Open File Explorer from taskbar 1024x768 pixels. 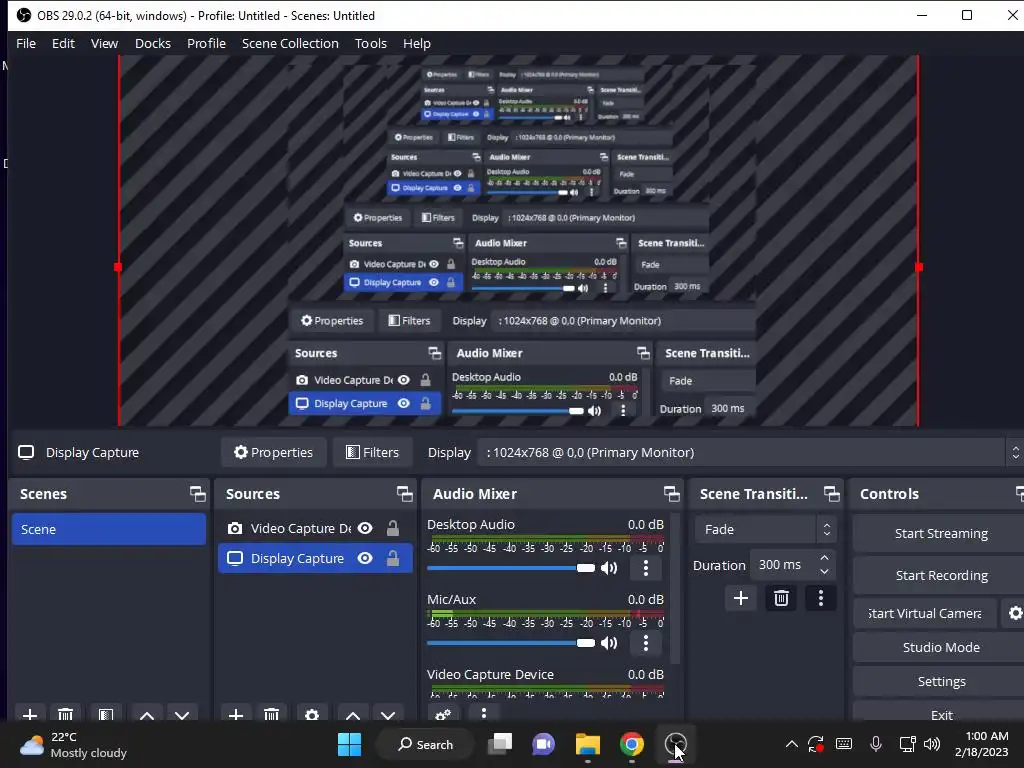click(x=588, y=744)
